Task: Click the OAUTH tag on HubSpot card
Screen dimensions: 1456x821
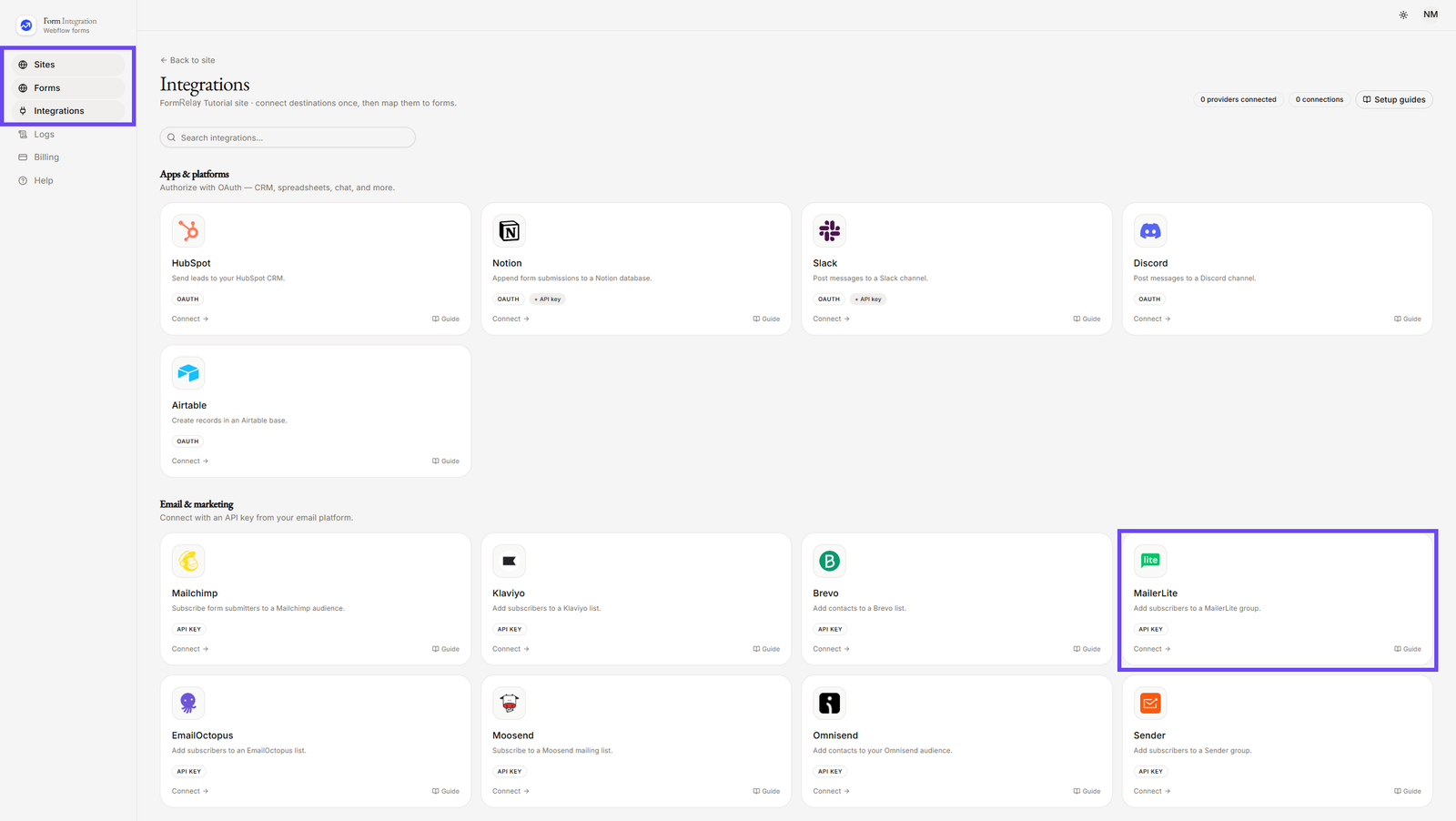Action: click(187, 299)
